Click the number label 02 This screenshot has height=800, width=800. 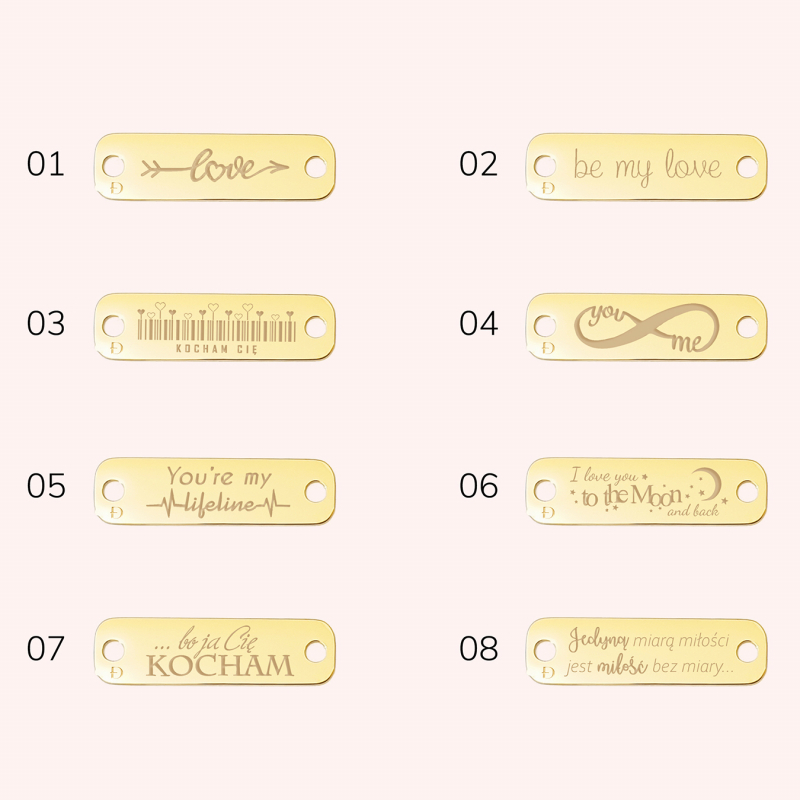(478, 164)
